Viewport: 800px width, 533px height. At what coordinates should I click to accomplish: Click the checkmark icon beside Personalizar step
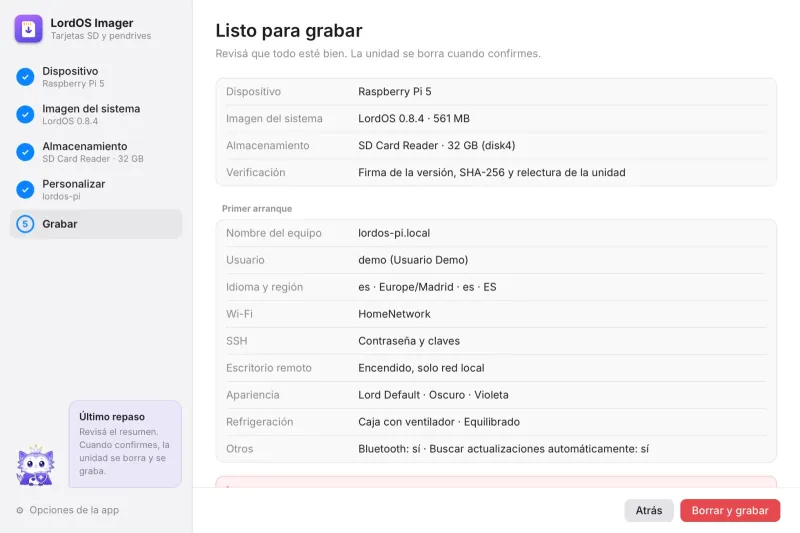tap(25, 190)
